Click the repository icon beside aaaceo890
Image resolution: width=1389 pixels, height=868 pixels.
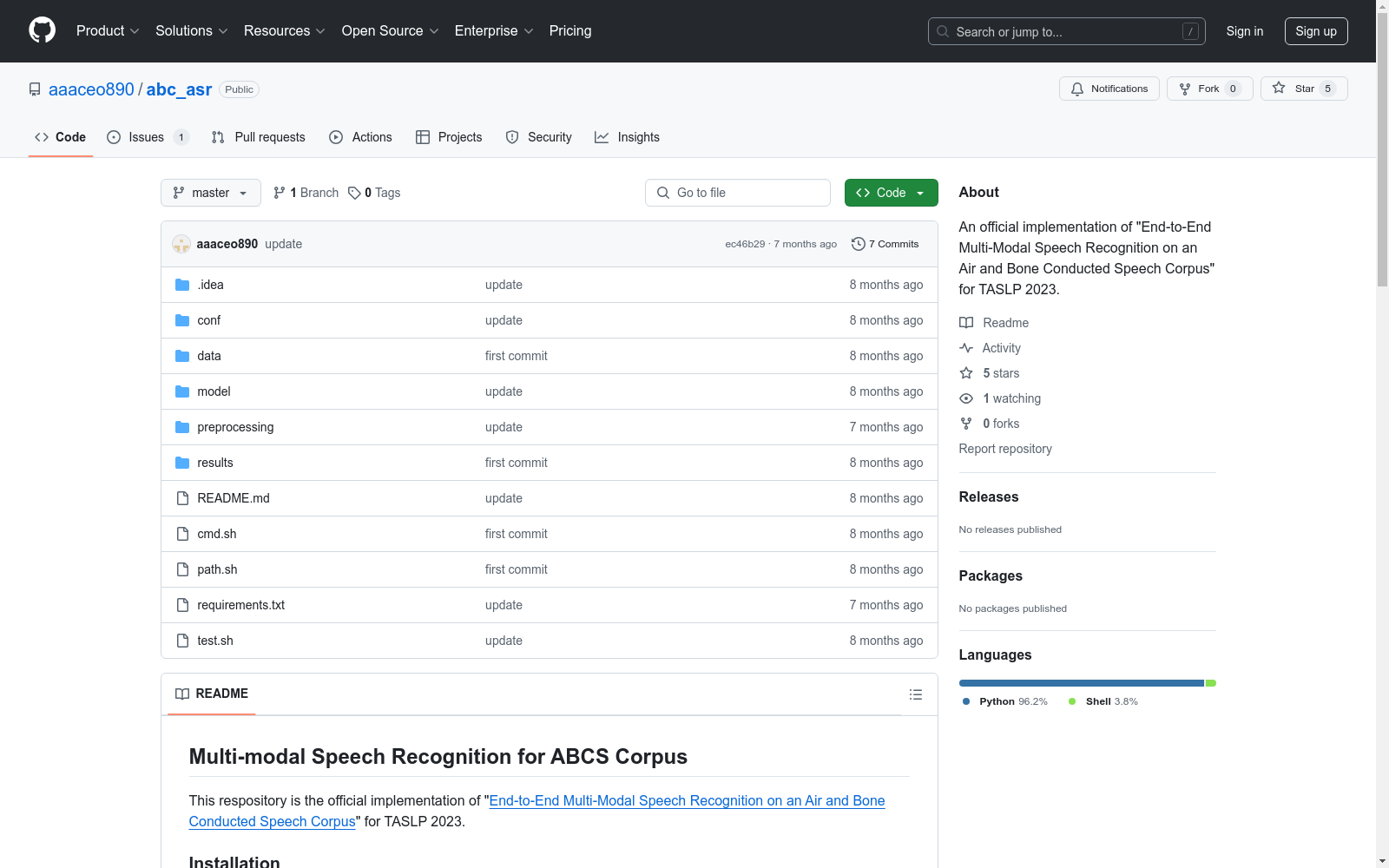(x=35, y=89)
